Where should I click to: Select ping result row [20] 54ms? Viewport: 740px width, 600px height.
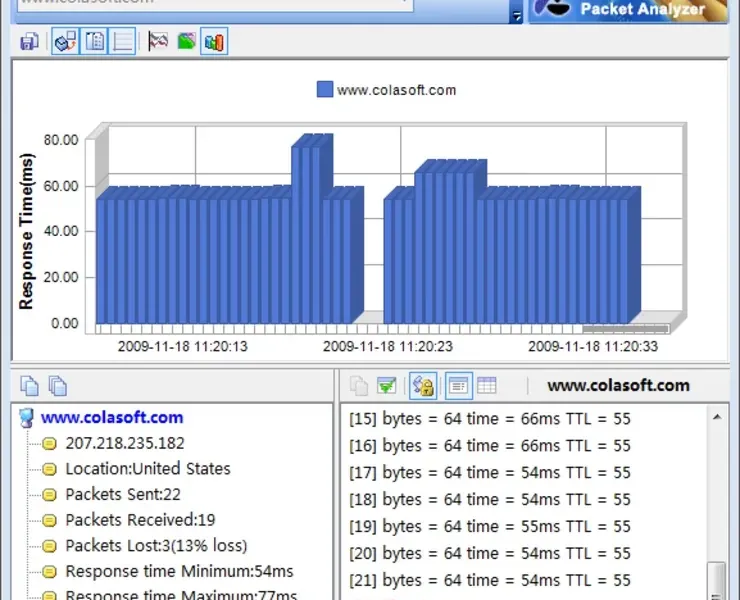point(489,553)
